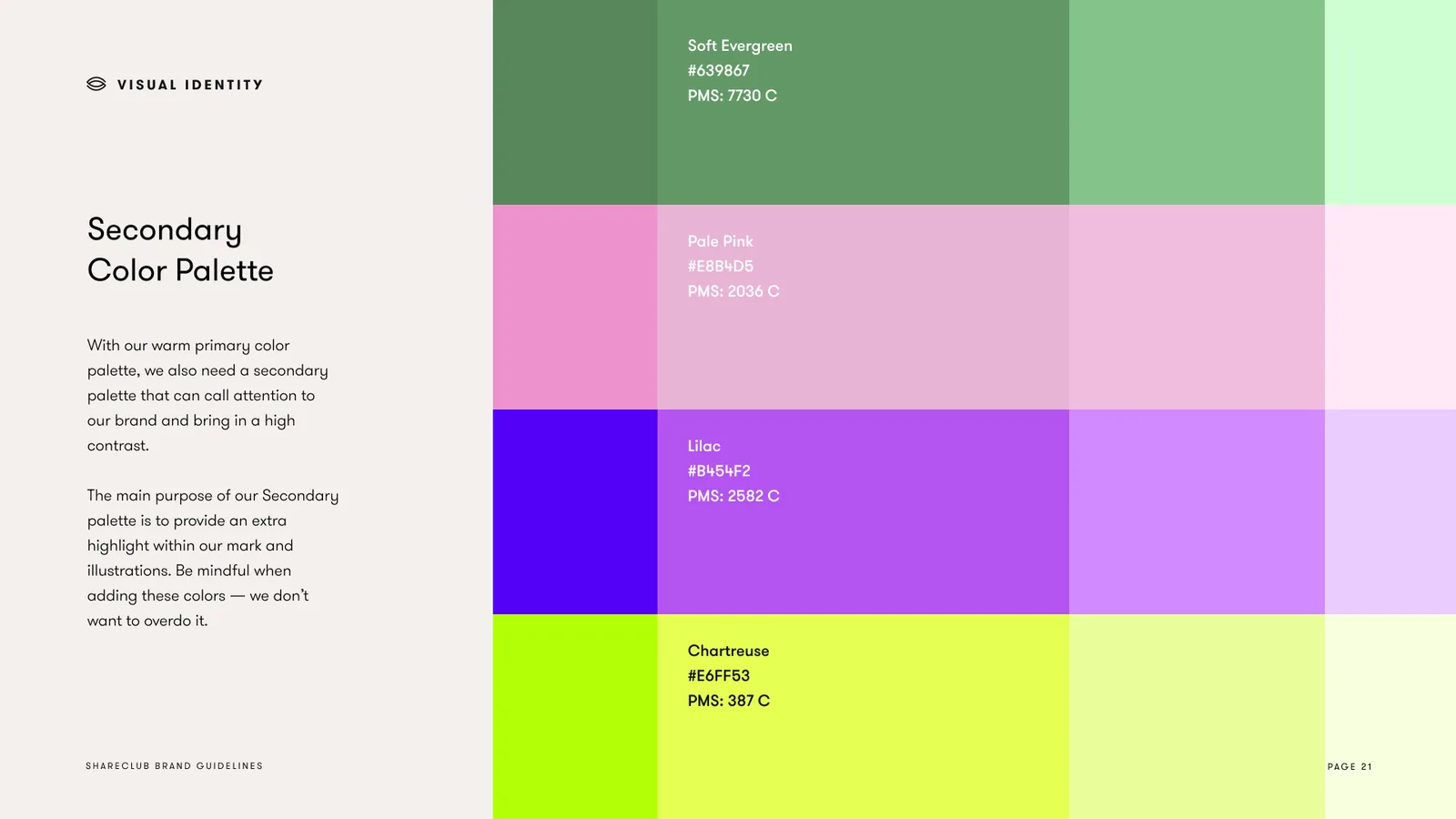Click the 'PMS: 2582 C' label
The width and height of the screenshot is (1456, 819).
pyautogui.click(x=733, y=496)
